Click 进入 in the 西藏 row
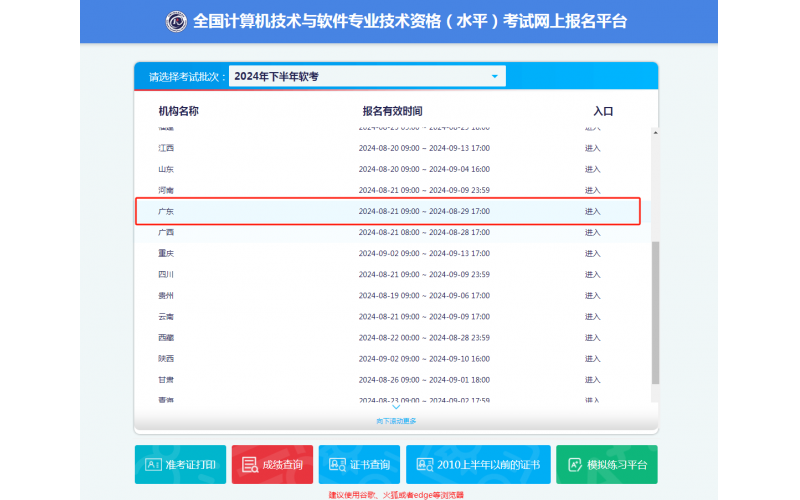The width and height of the screenshot is (800, 500). click(x=592, y=338)
